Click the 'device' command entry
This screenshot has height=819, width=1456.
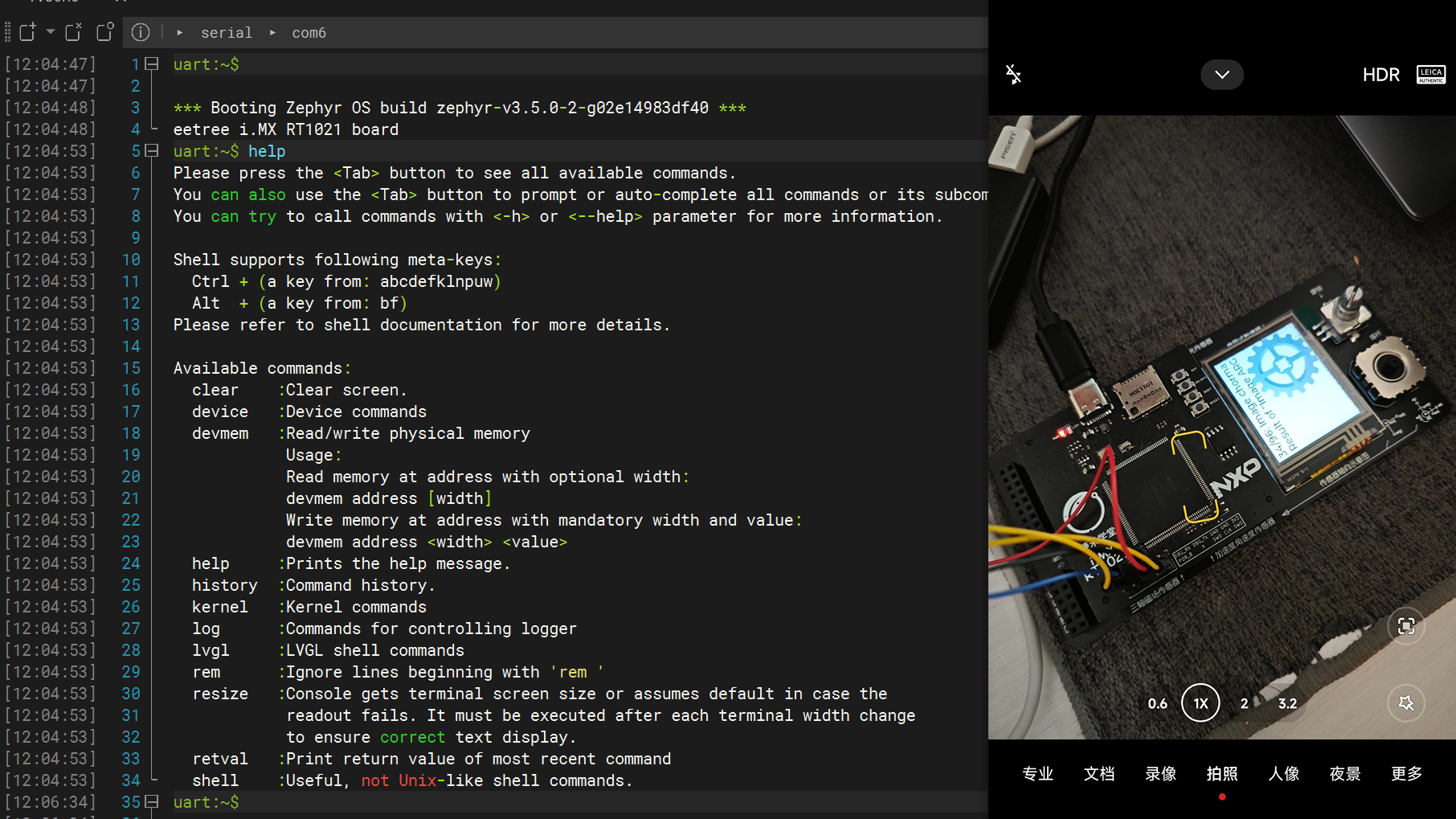click(x=220, y=412)
